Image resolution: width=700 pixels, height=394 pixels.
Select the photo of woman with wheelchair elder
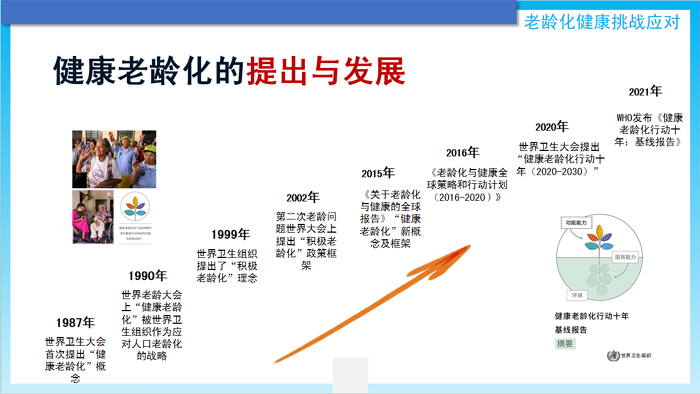tap(93, 217)
